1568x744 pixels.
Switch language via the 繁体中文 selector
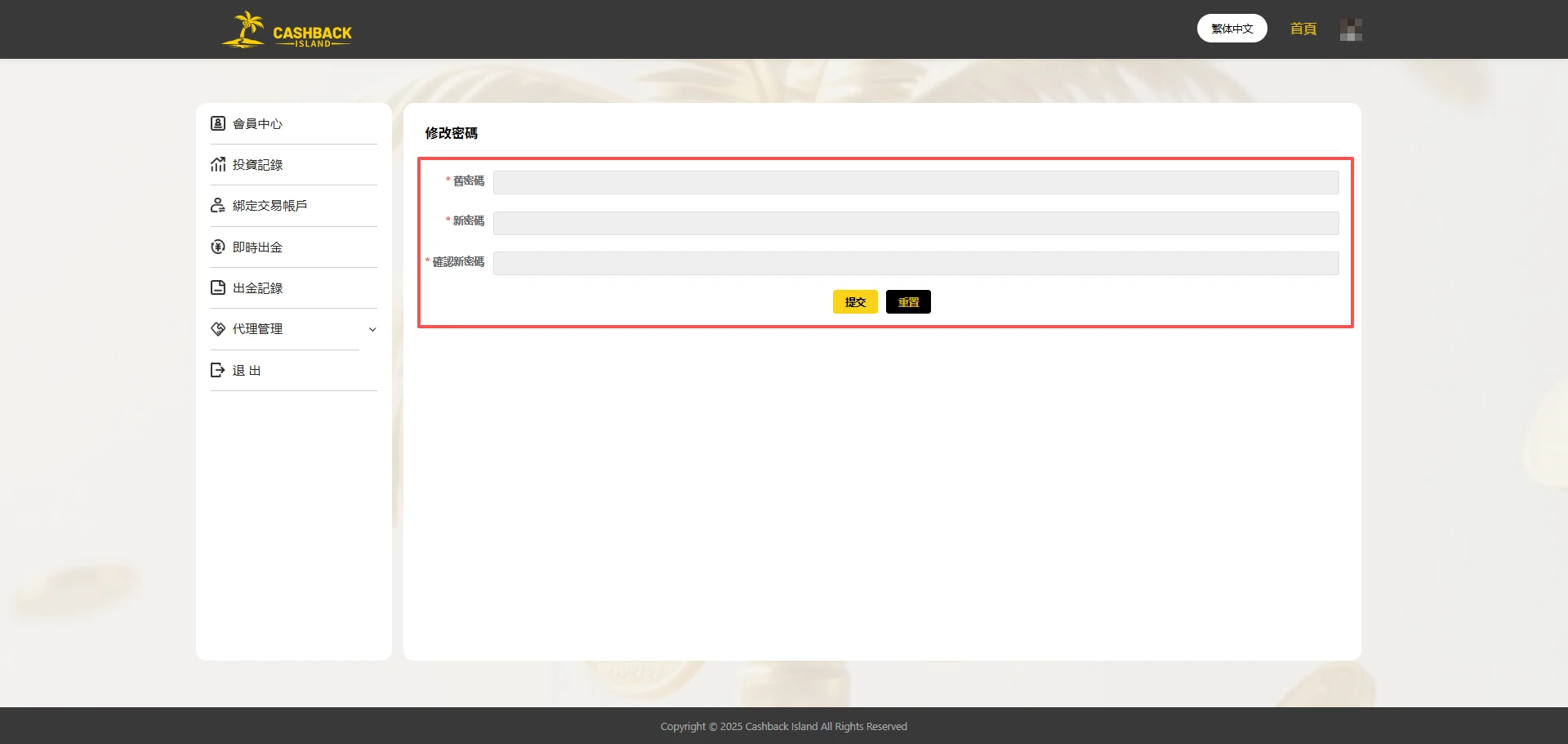tap(1232, 27)
